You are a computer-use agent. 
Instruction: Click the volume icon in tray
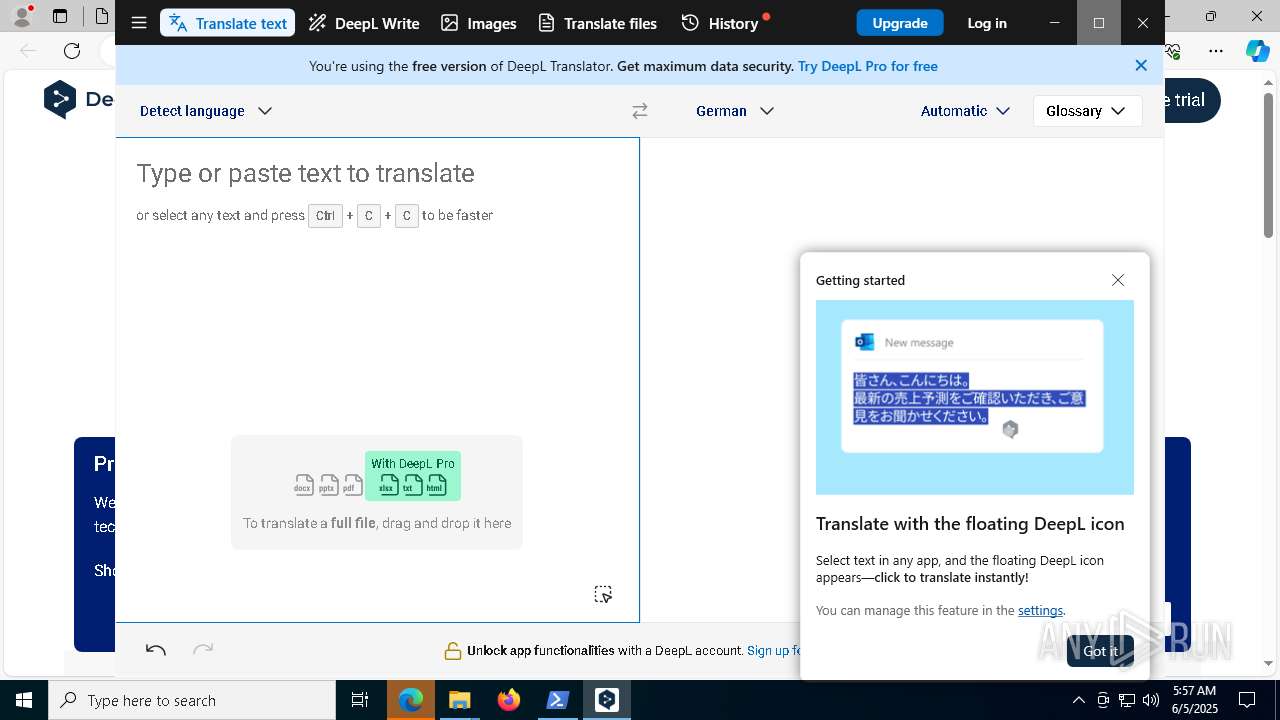coord(1151,700)
